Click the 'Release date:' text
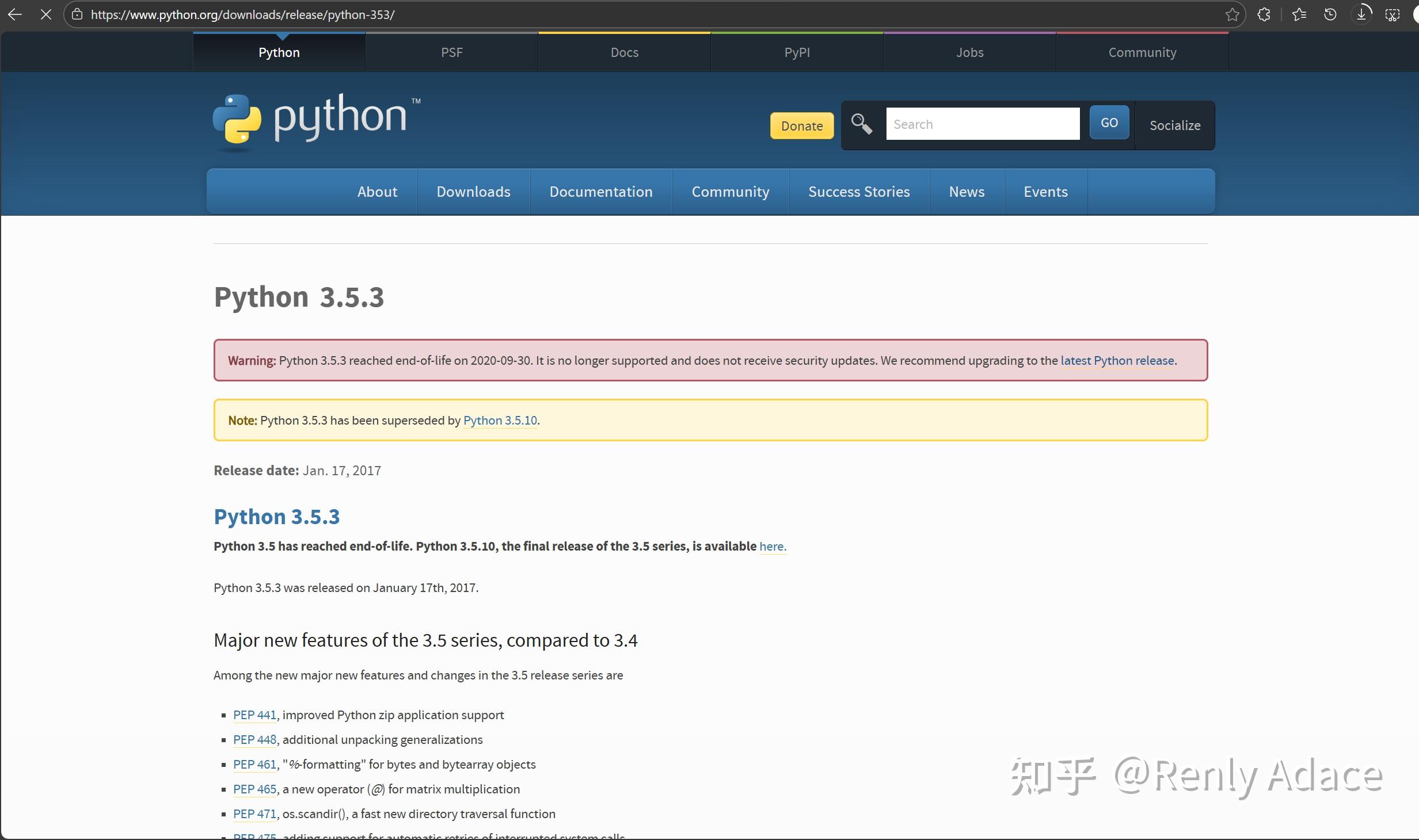 point(256,471)
